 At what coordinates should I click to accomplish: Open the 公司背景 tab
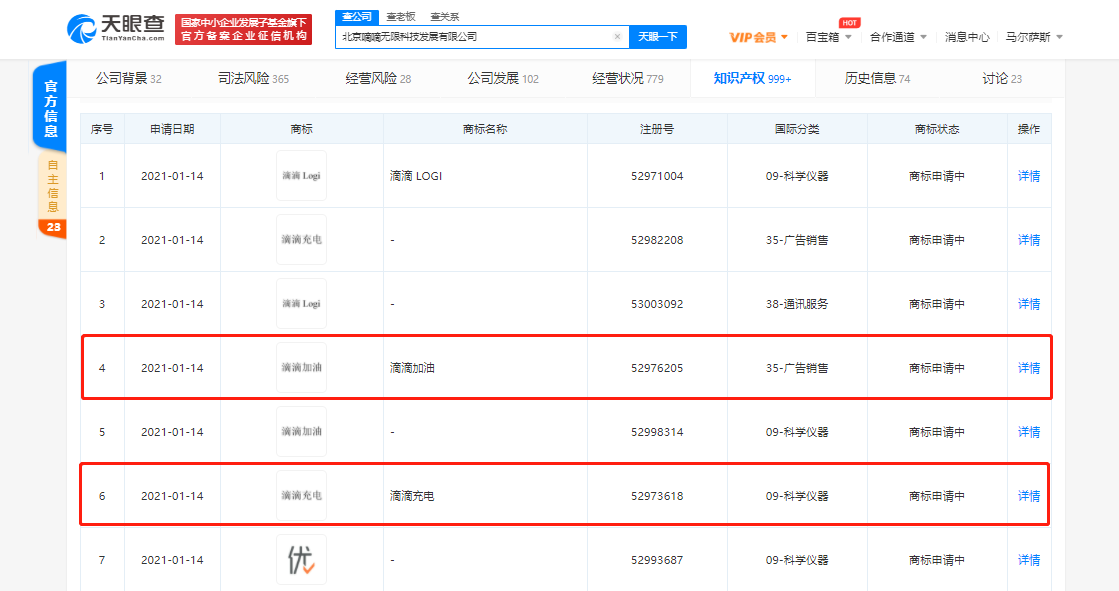(x=128, y=79)
